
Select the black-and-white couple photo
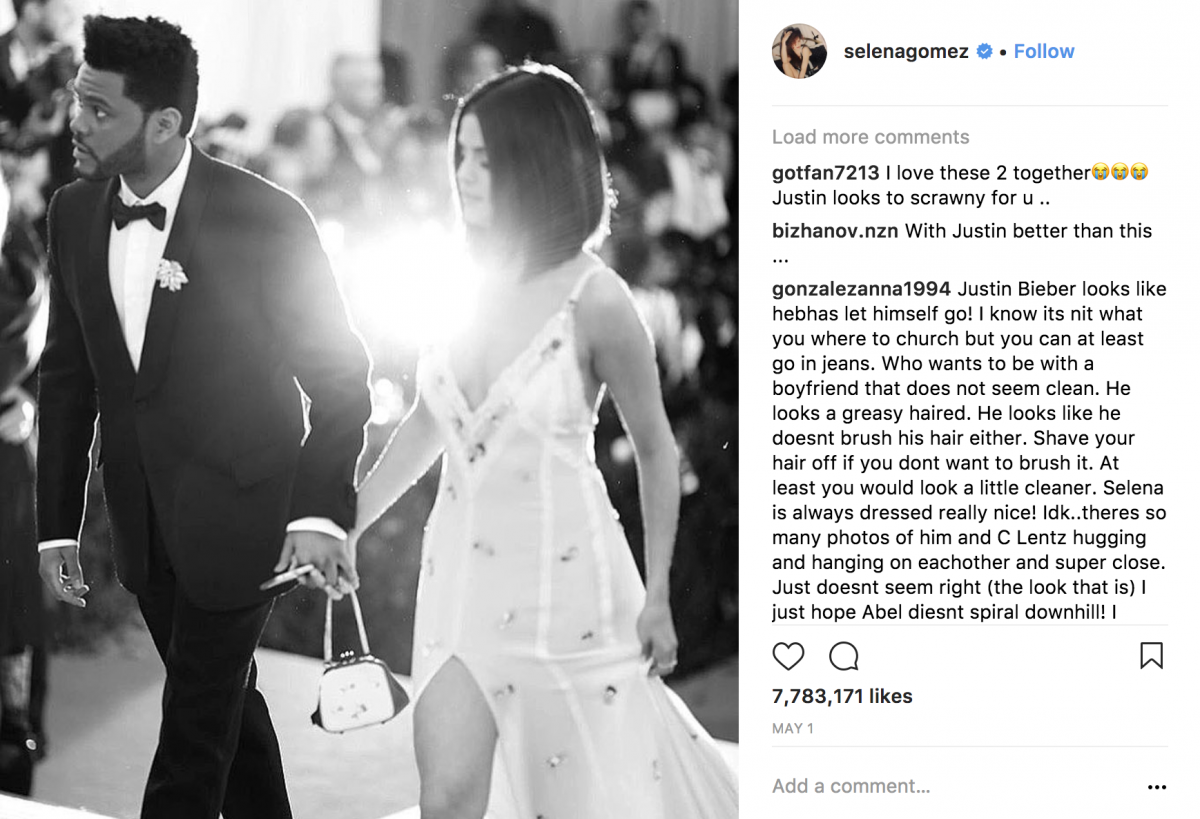click(369, 409)
